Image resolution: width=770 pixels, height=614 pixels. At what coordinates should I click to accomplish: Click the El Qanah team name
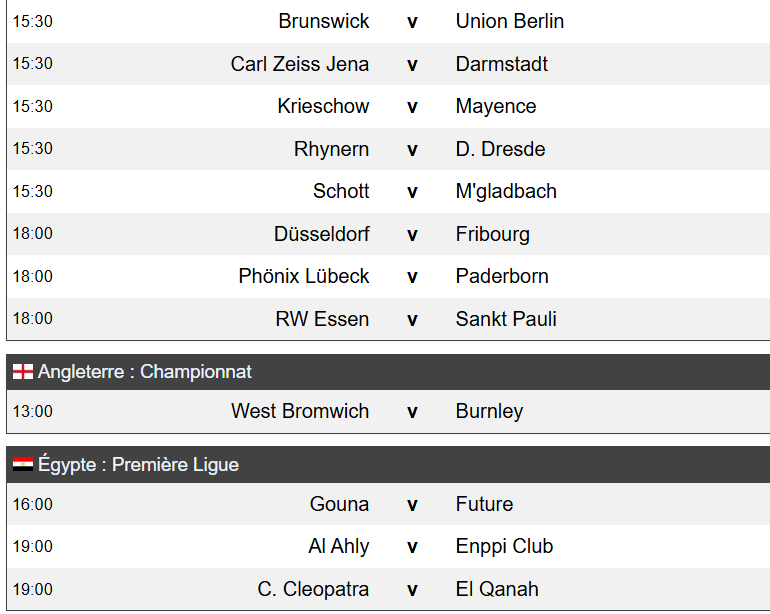(x=497, y=589)
